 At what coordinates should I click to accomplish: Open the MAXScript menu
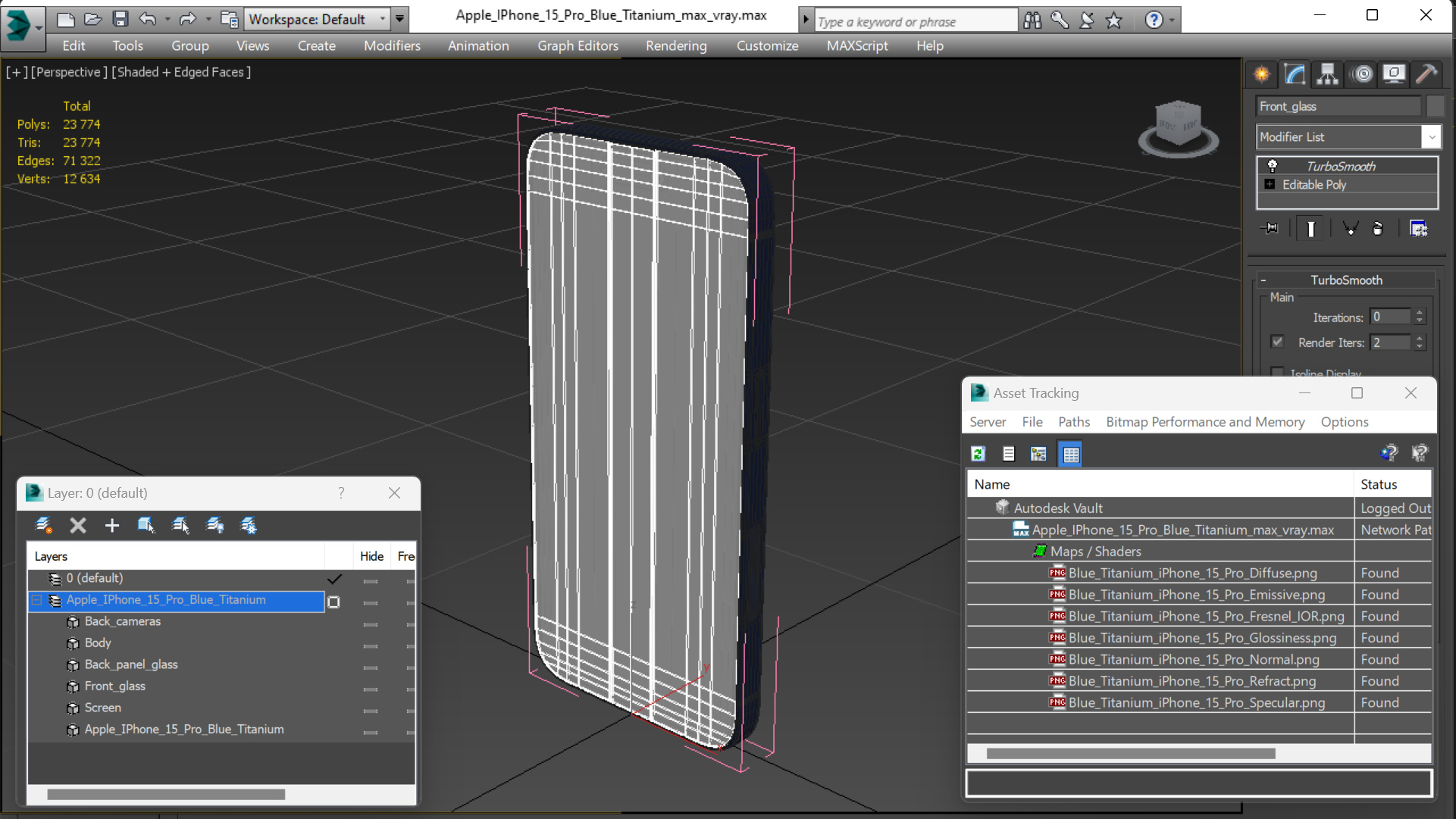[856, 45]
